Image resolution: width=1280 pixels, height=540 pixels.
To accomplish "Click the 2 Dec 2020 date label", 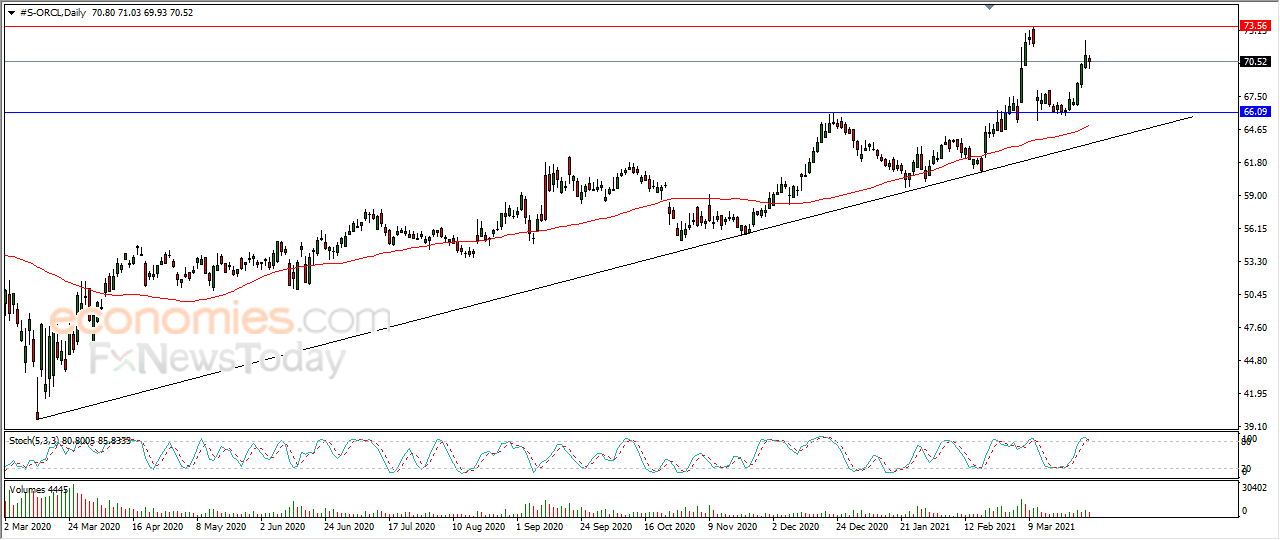I will point(795,525).
